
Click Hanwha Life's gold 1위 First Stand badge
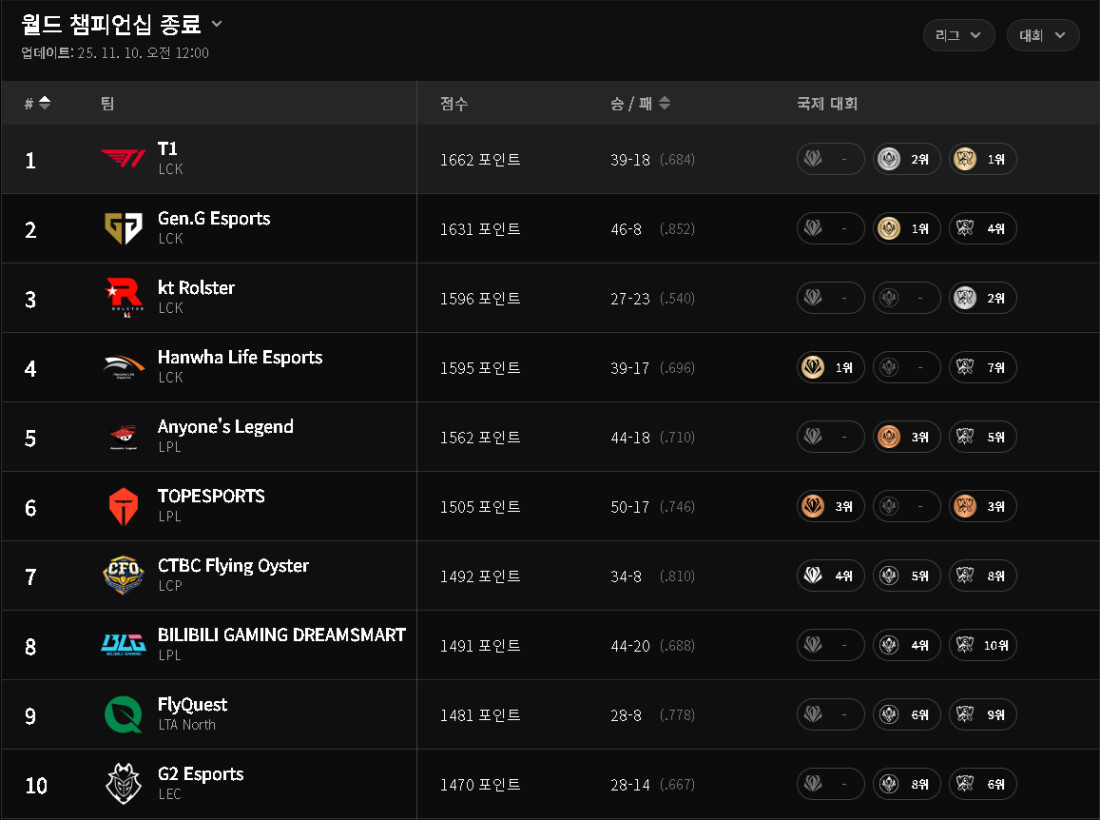point(830,368)
